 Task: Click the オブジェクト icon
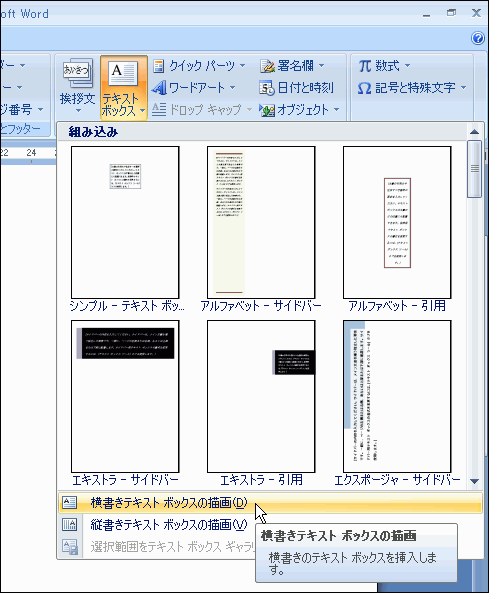(x=267, y=110)
